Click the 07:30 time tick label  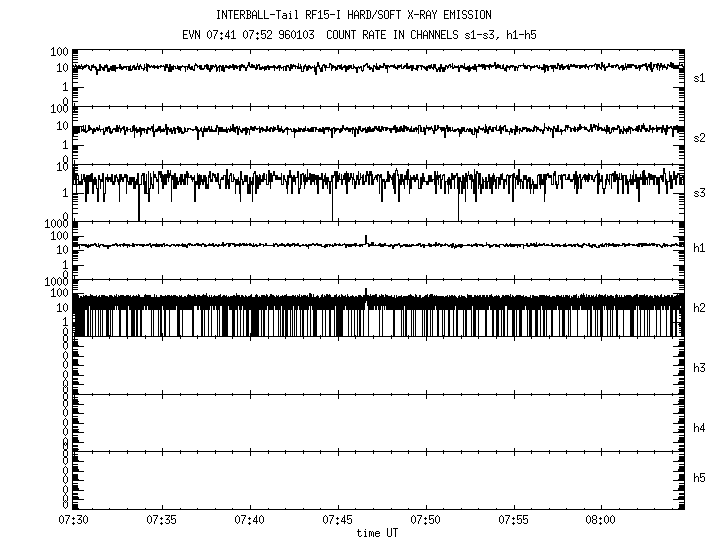point(74,521)
